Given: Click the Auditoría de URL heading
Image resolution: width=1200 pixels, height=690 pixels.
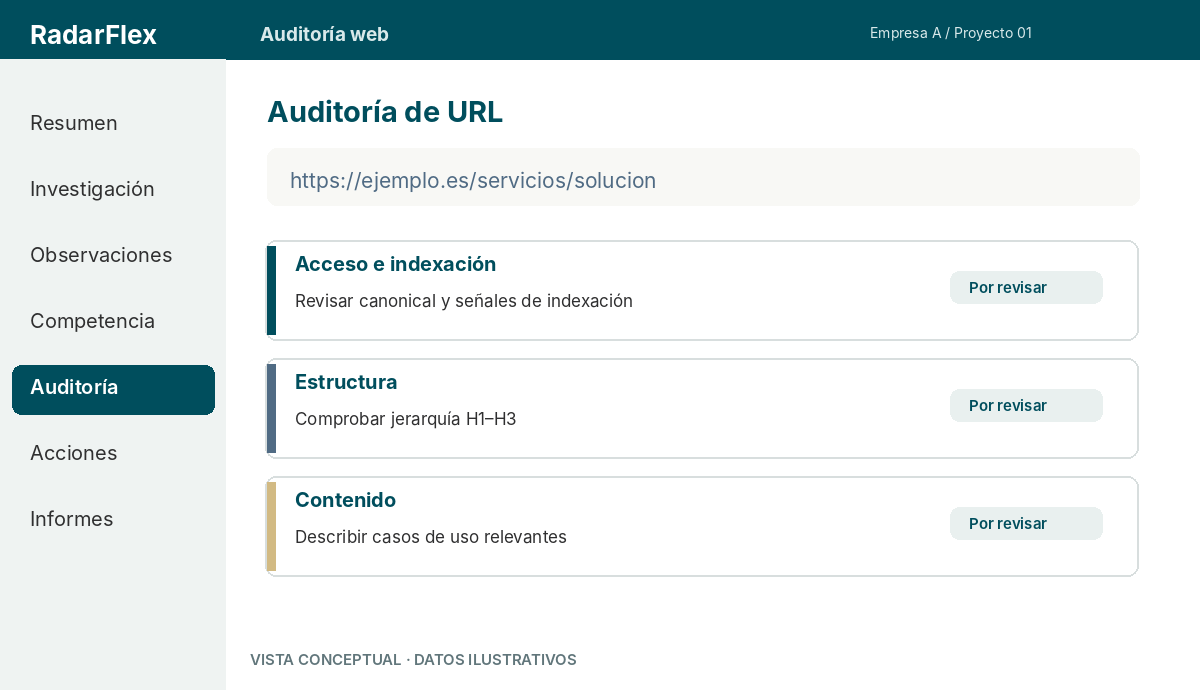Looking at the screenshot, I should (x=385, y=113).
